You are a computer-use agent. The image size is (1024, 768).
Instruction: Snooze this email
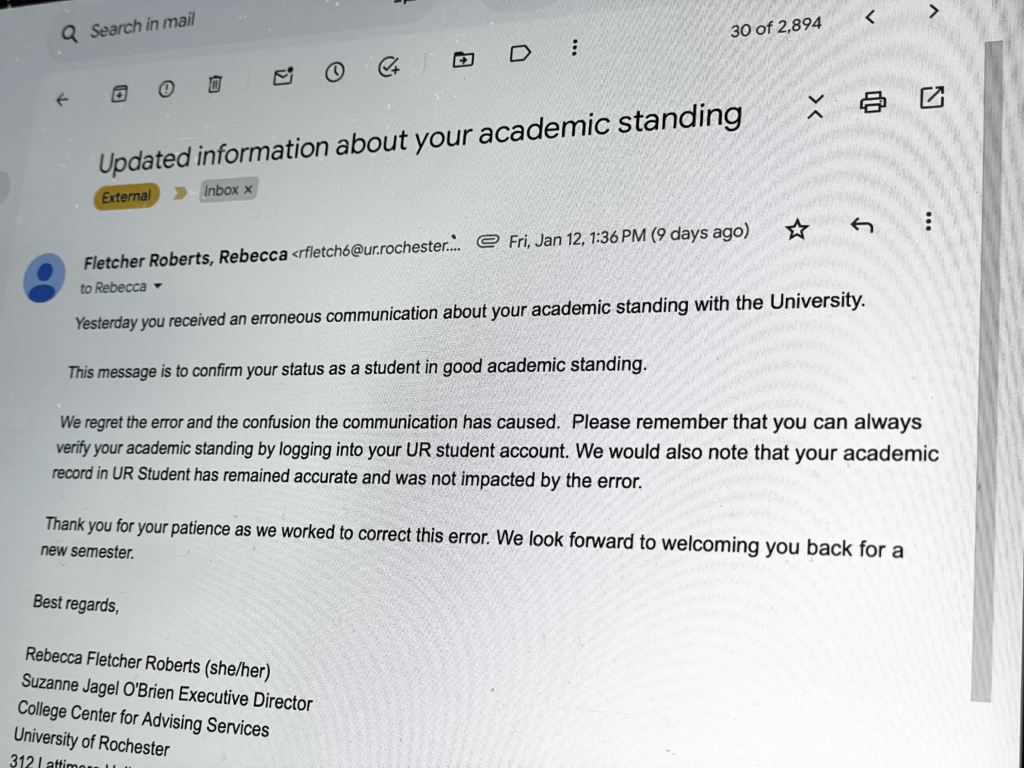click(x=336, y=72)
